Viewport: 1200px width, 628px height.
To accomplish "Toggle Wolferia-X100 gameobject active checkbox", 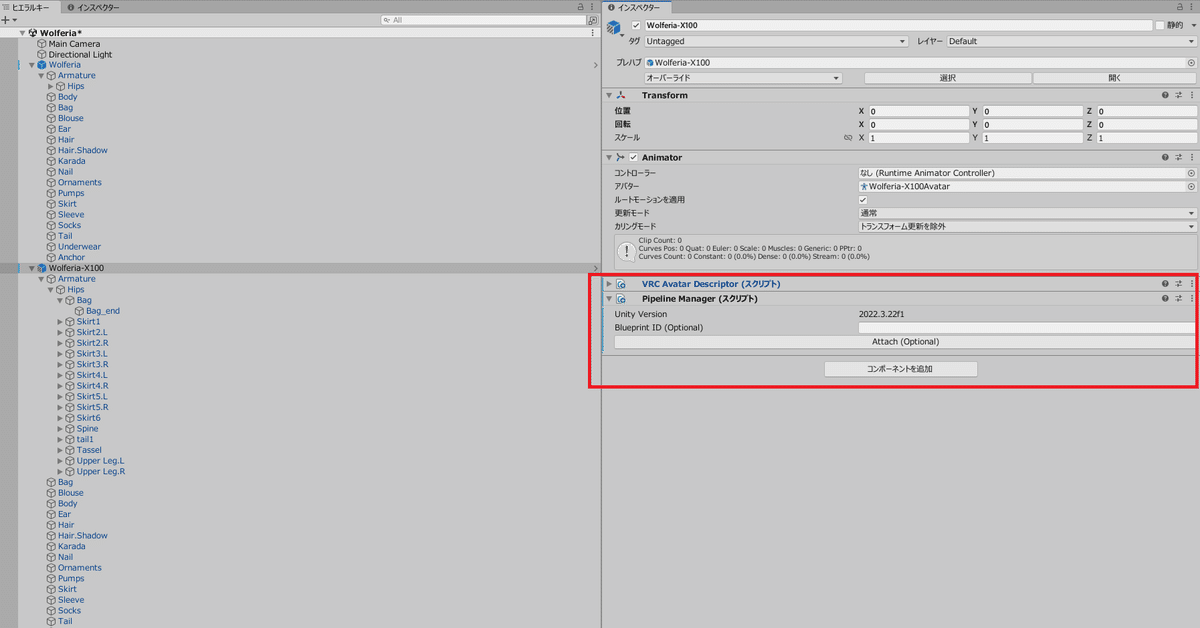I will tap(636, 25).
